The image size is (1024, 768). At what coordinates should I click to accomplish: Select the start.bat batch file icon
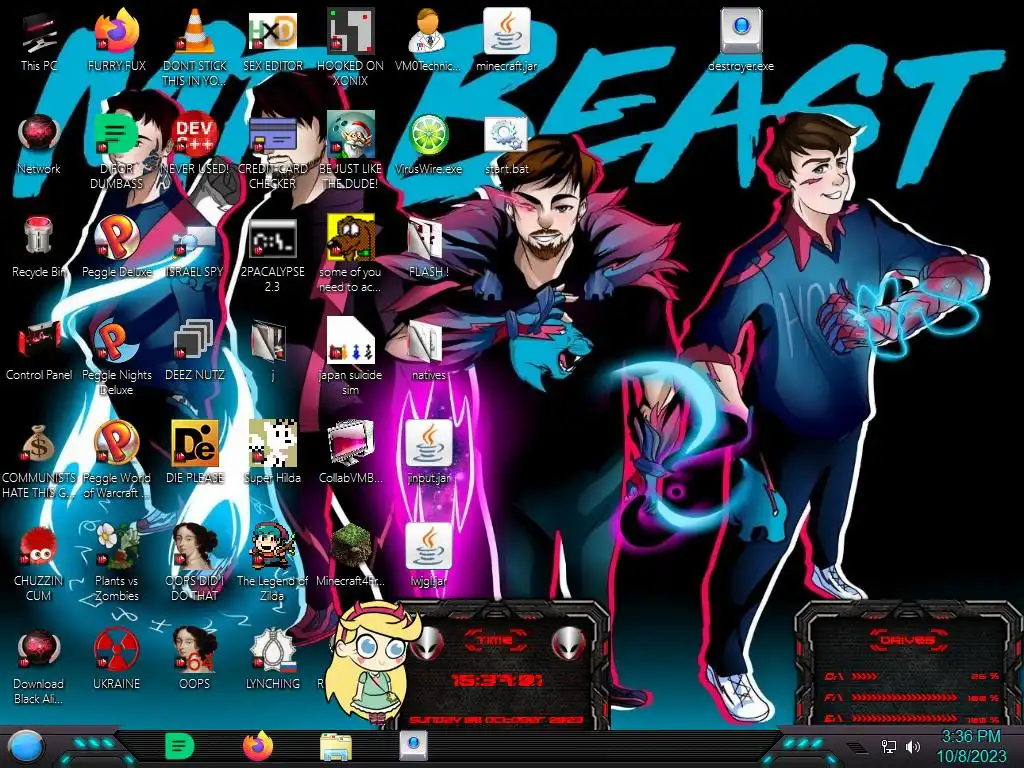pos(506,144)
